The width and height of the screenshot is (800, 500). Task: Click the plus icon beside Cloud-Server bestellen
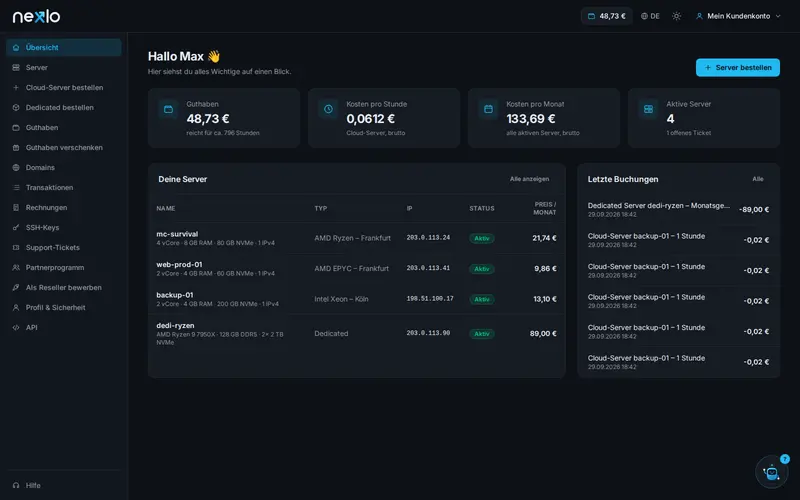pyautogui.click(x=16, y=87)
